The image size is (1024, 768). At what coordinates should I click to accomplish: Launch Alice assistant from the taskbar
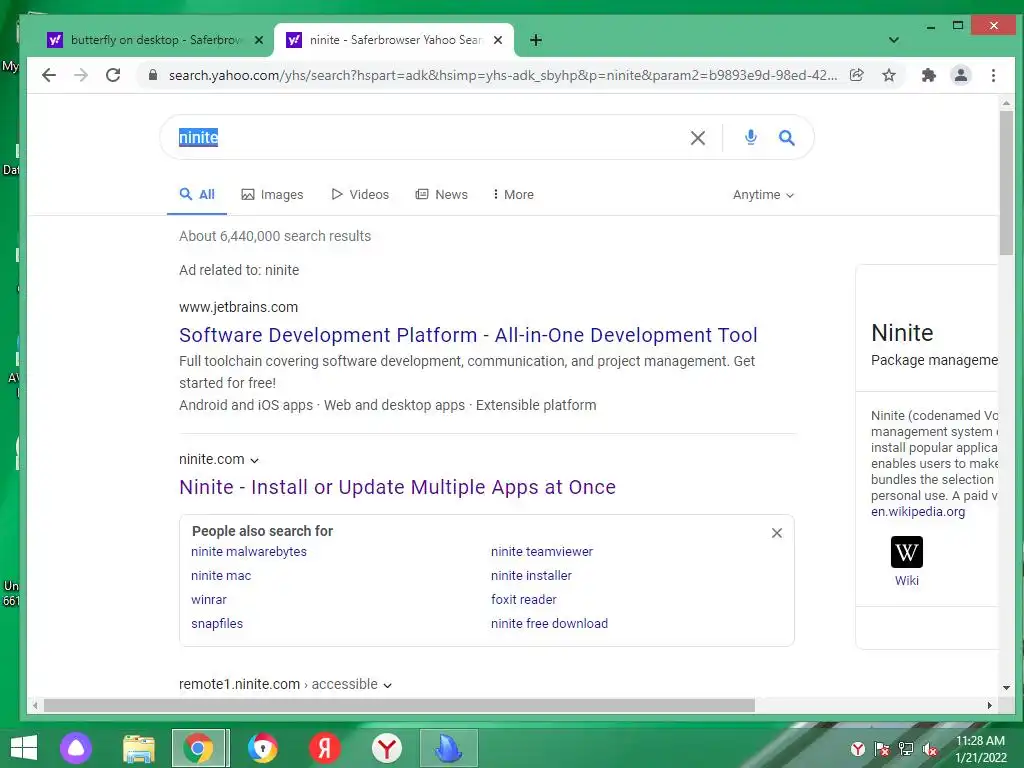coord(76,748)
